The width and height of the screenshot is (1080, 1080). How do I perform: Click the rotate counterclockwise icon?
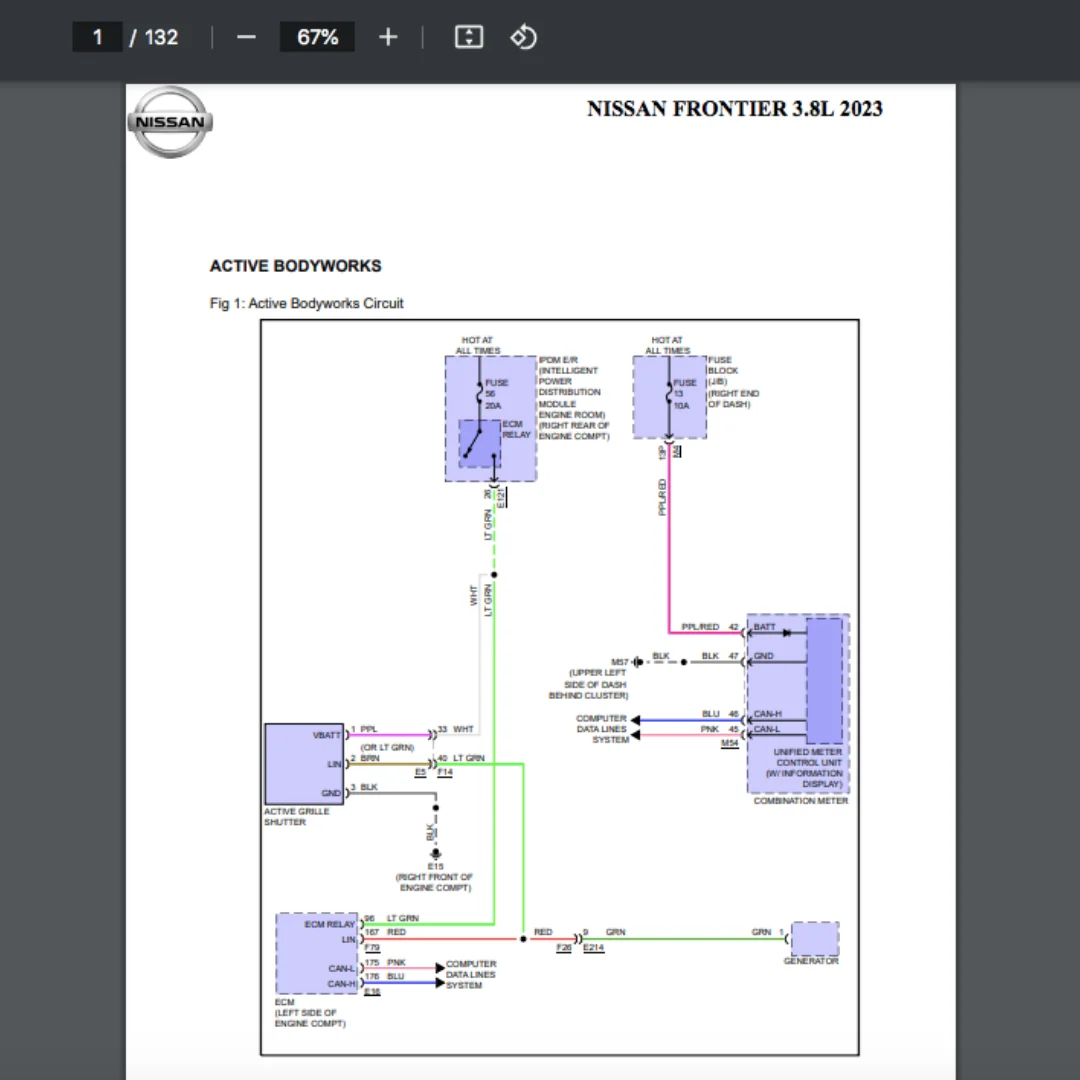[523, 37]
